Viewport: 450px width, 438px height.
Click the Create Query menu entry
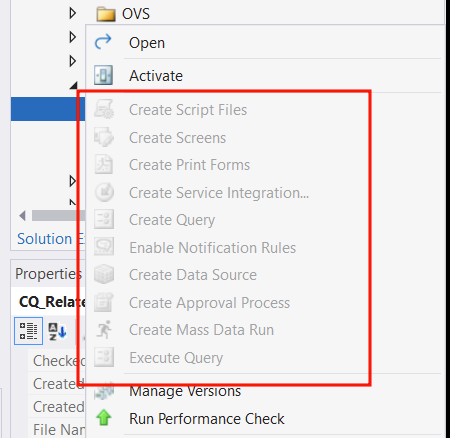pos(172,220)
